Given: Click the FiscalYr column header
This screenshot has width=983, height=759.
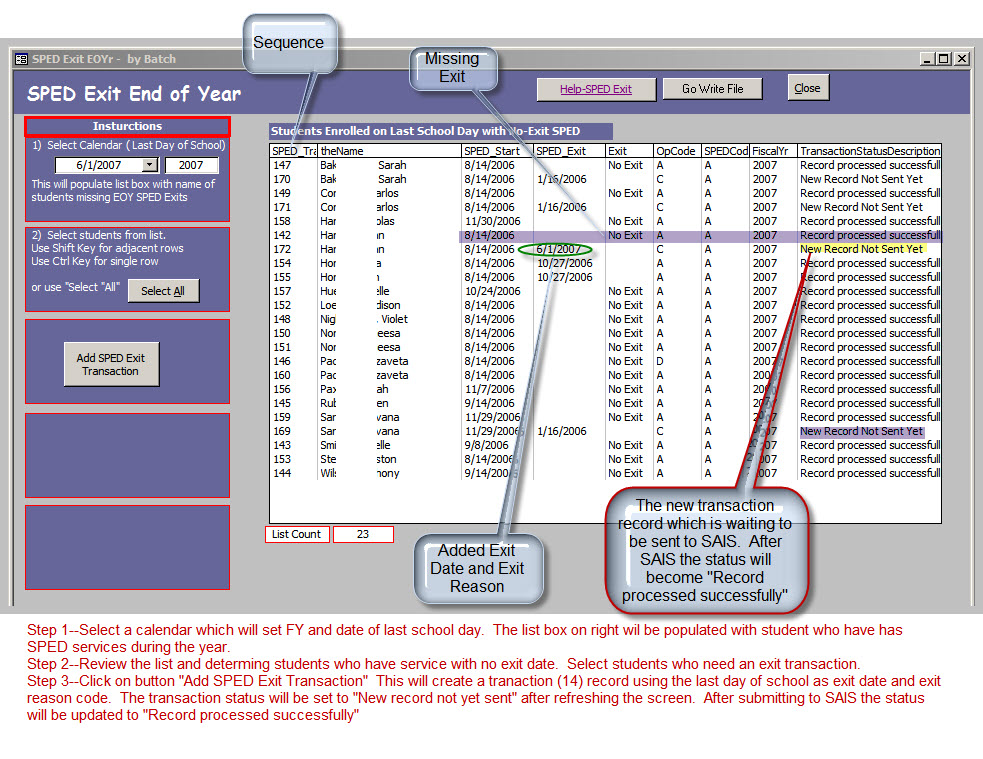Looking at the screenshot, I should (773, 151).
